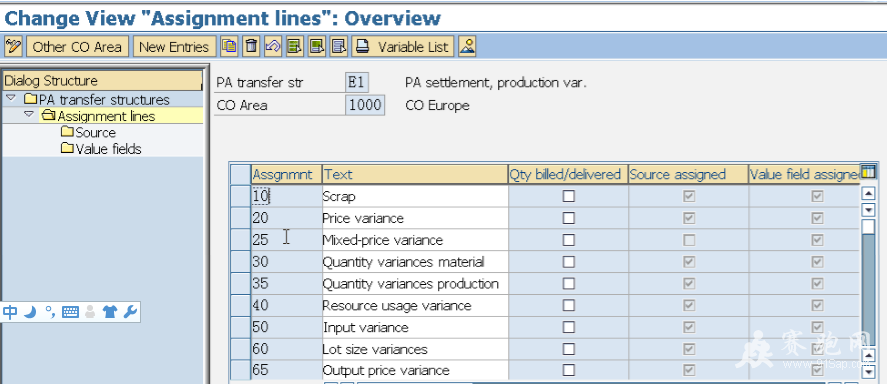Select Source in Dialog Structure

click(x=95, y=132)
